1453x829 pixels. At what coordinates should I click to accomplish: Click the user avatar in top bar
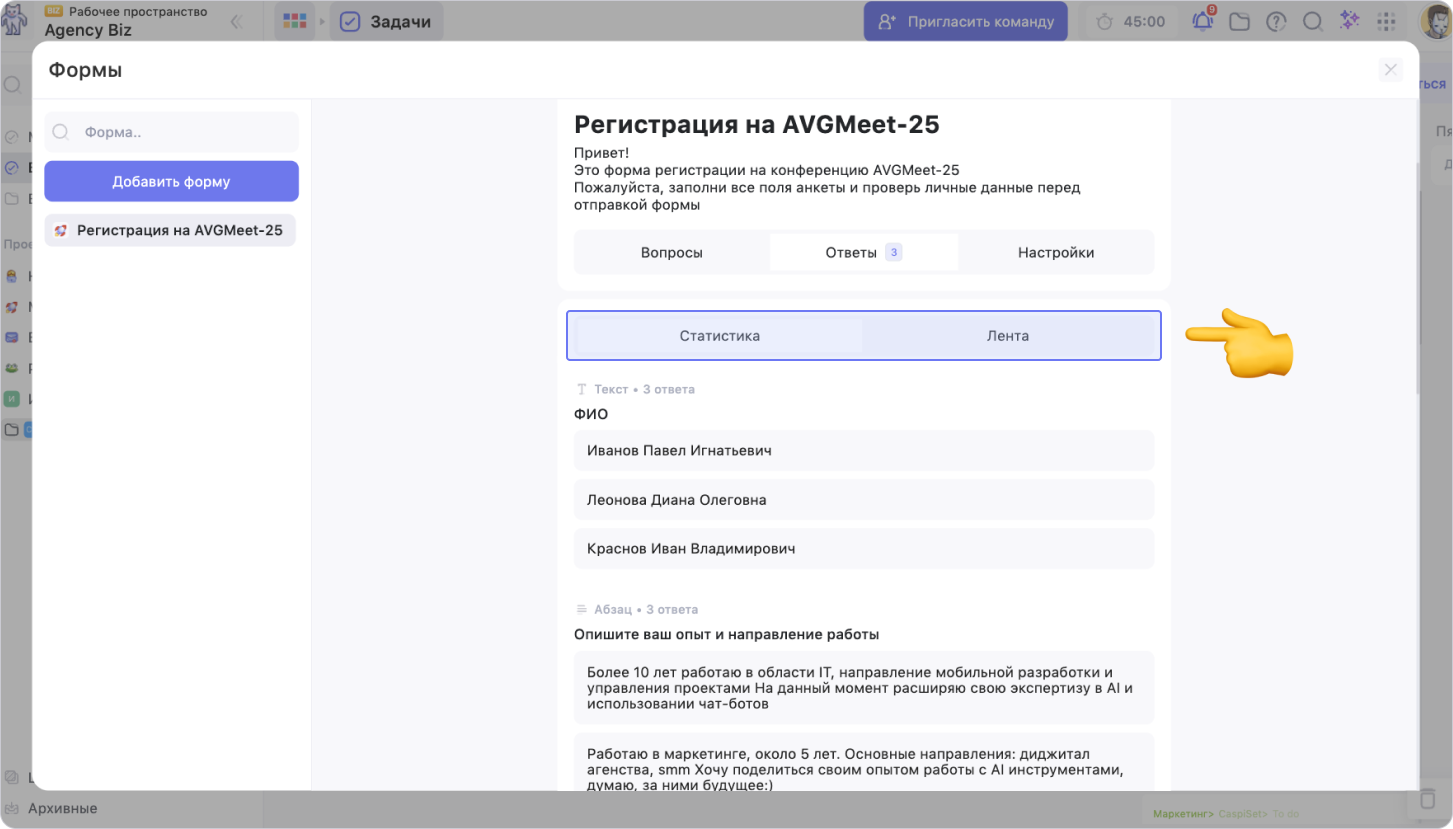tap(1436, 21)
